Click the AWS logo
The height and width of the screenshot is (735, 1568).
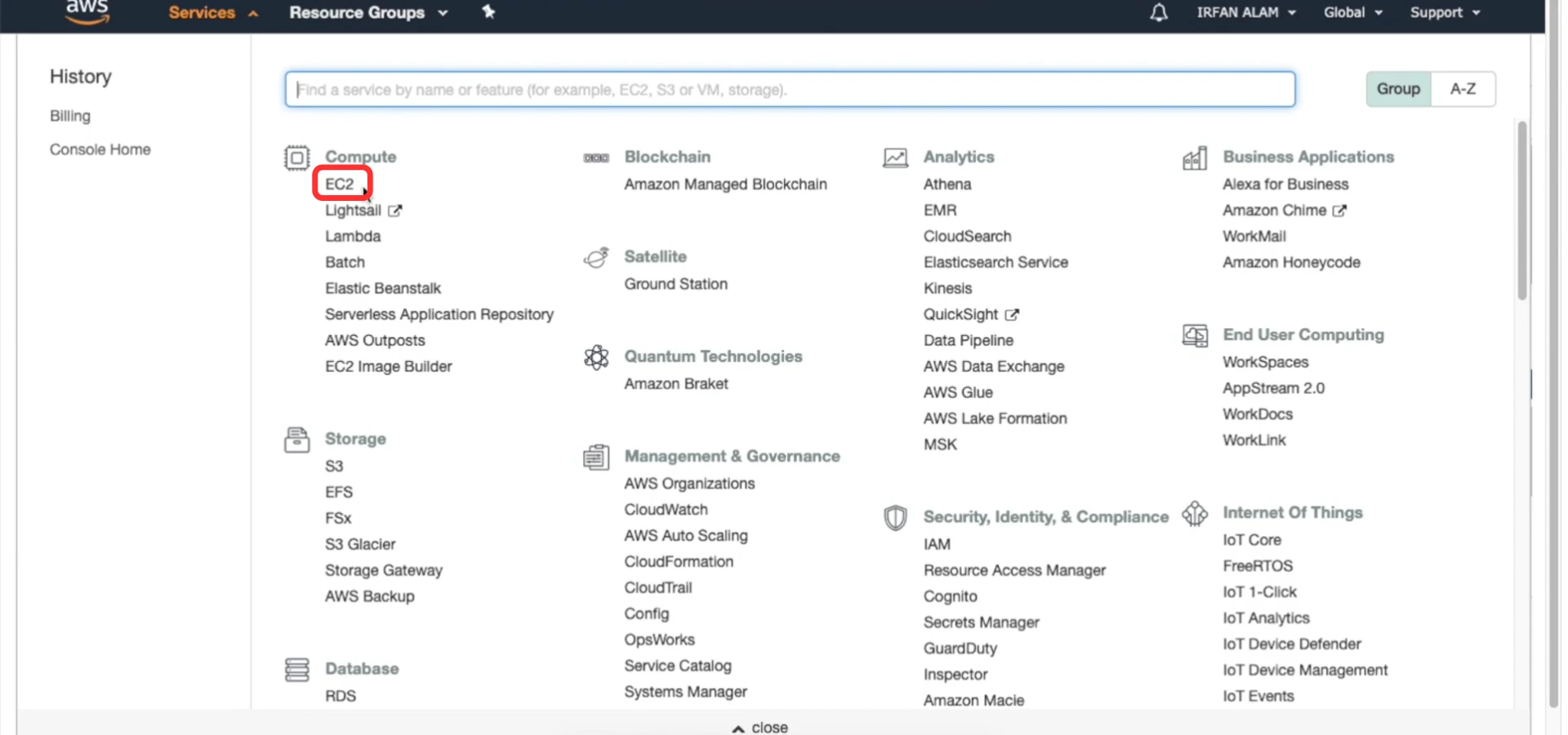pos(87,12)
